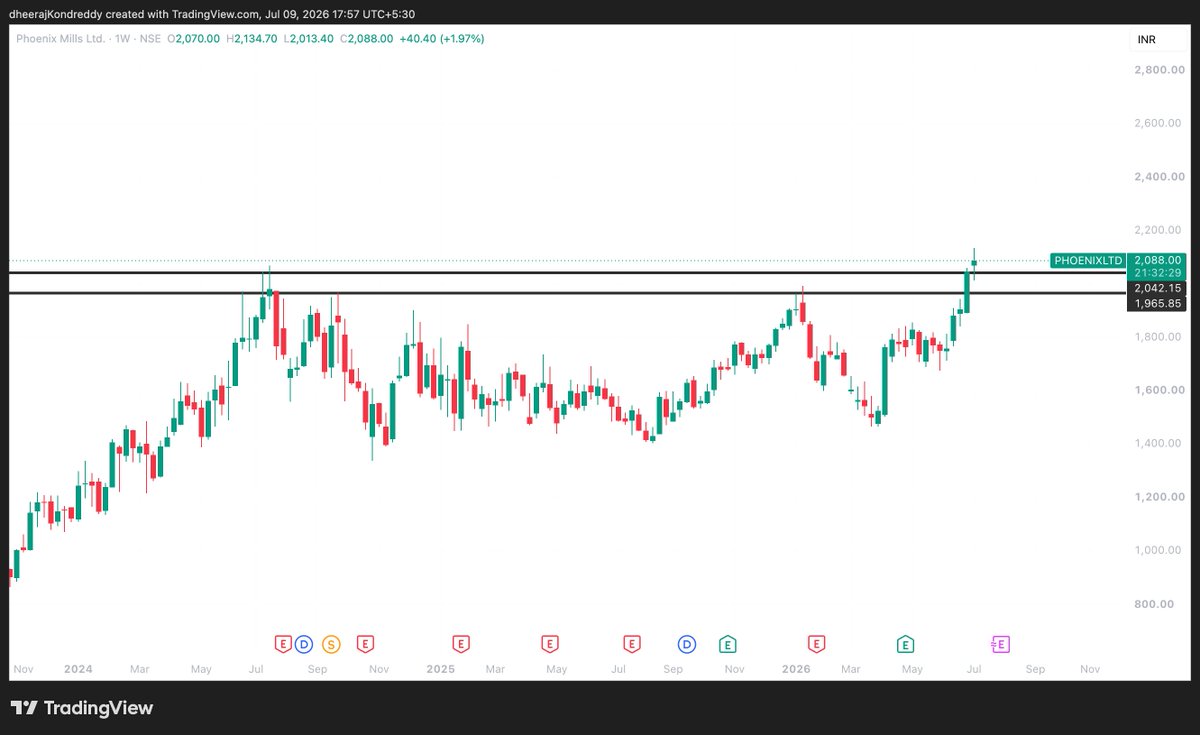Click the 2024 year label on time axis

(x=77, y=668)
